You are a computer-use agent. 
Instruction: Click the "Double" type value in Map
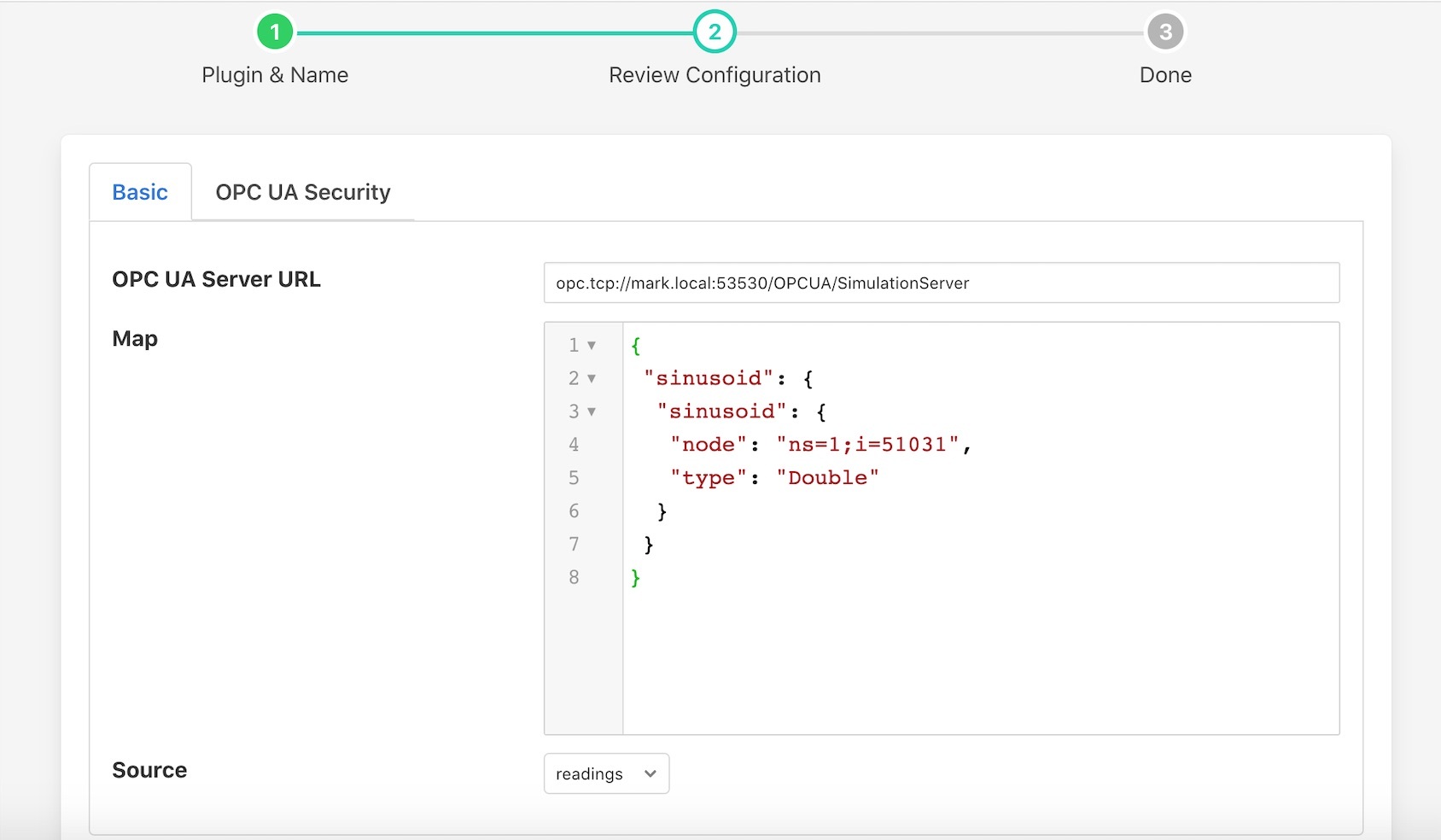pos(827,478)
